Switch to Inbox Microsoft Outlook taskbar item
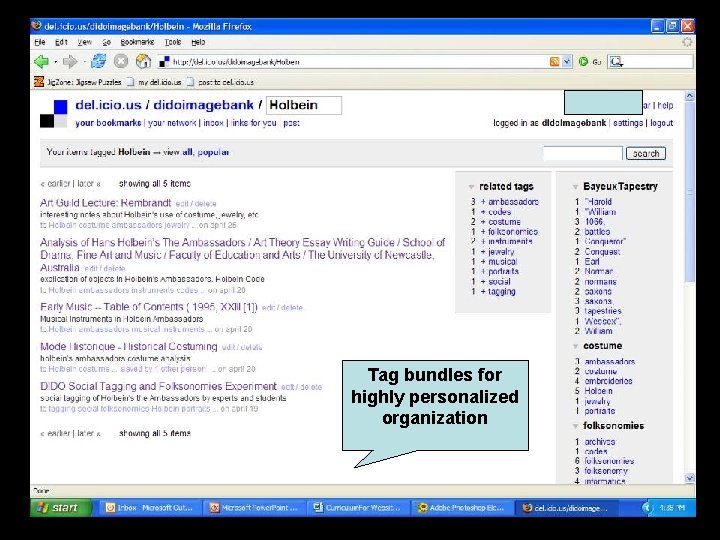Screen dimensions: 720x540 click(x=150, y=508)
